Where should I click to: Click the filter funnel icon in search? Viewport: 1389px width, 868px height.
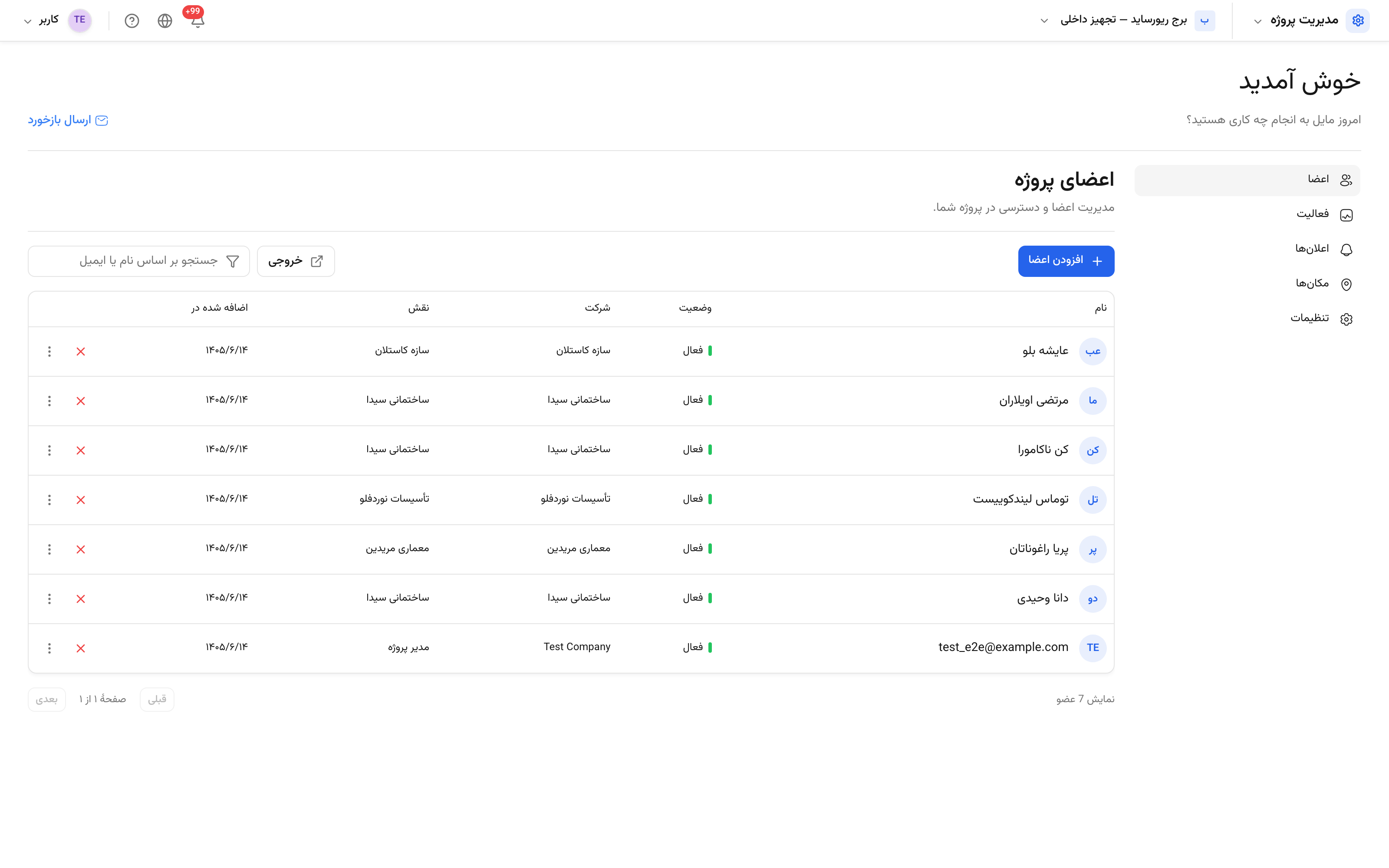point(233,261)
